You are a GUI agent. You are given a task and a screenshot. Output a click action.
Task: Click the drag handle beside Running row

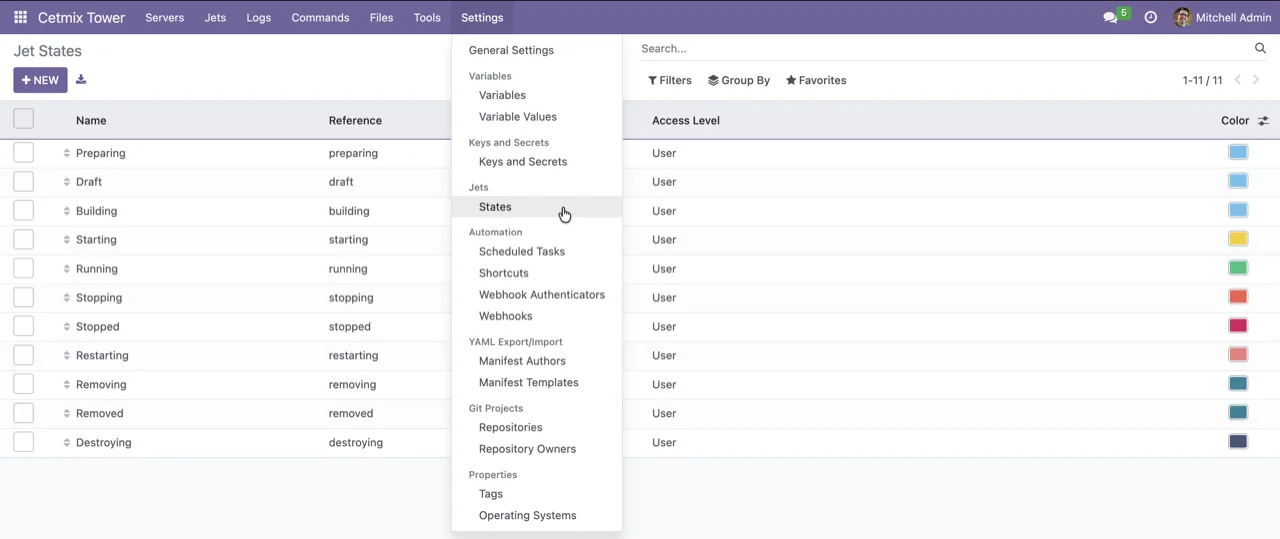(x=67, y=269)
